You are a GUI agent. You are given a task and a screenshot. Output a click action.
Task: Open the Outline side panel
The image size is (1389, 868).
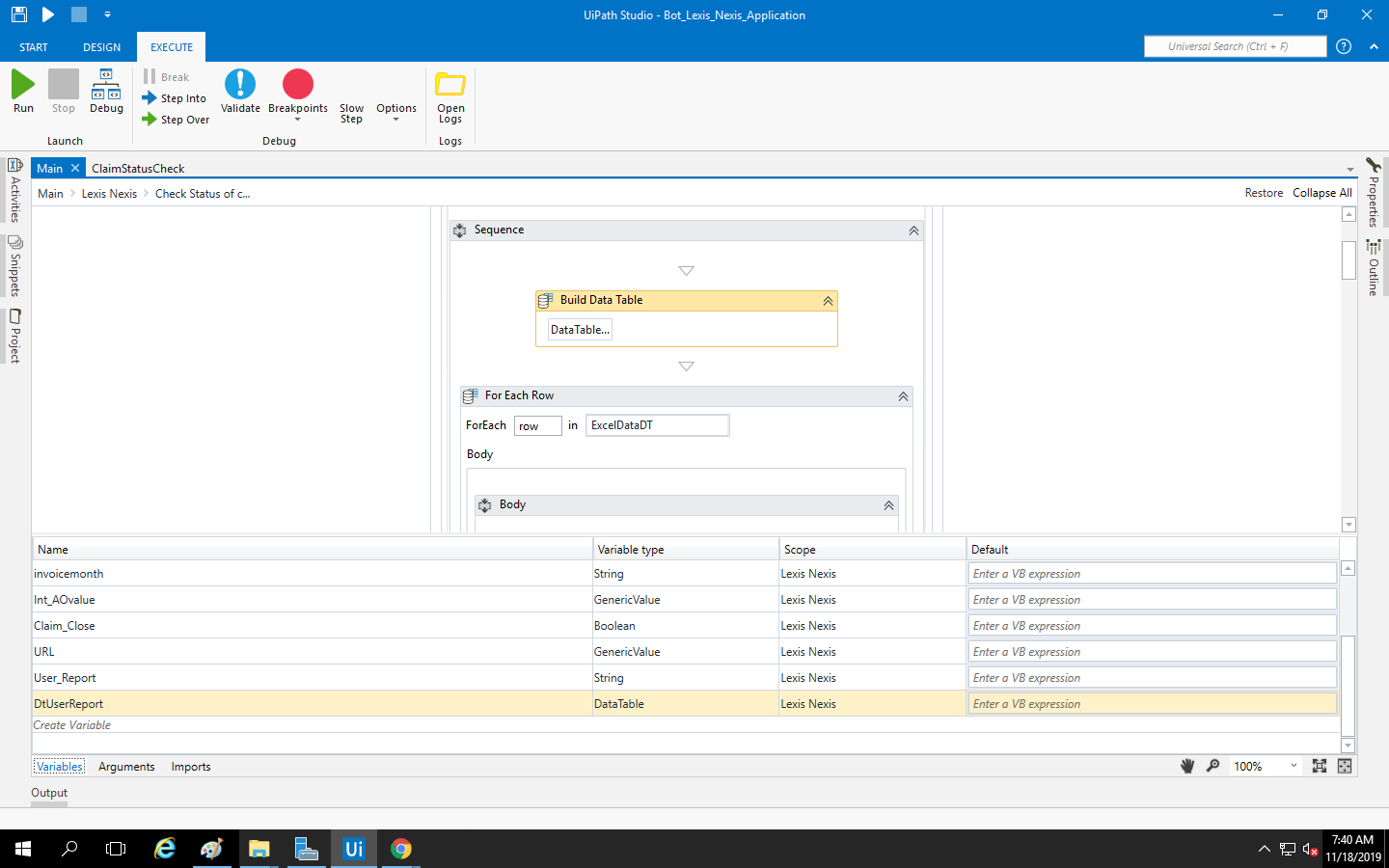point(1374,267)
